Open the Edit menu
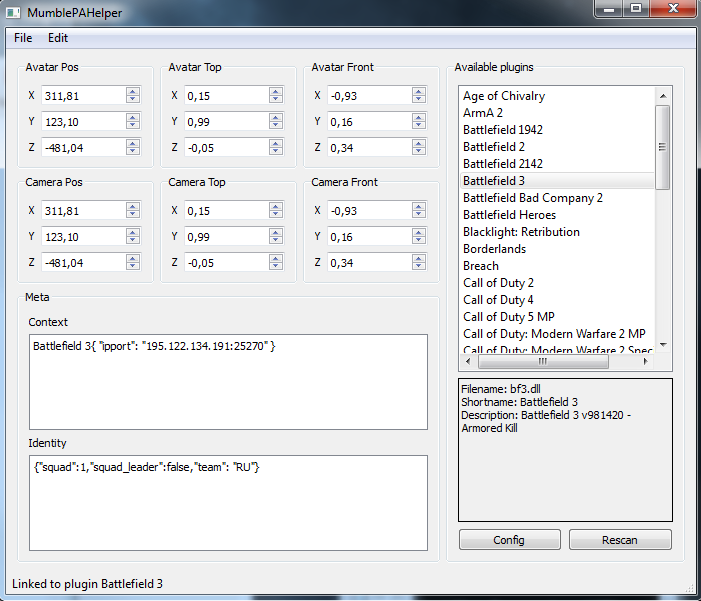The width and height of the screenshot is (701, 601). tap(58, 38)
